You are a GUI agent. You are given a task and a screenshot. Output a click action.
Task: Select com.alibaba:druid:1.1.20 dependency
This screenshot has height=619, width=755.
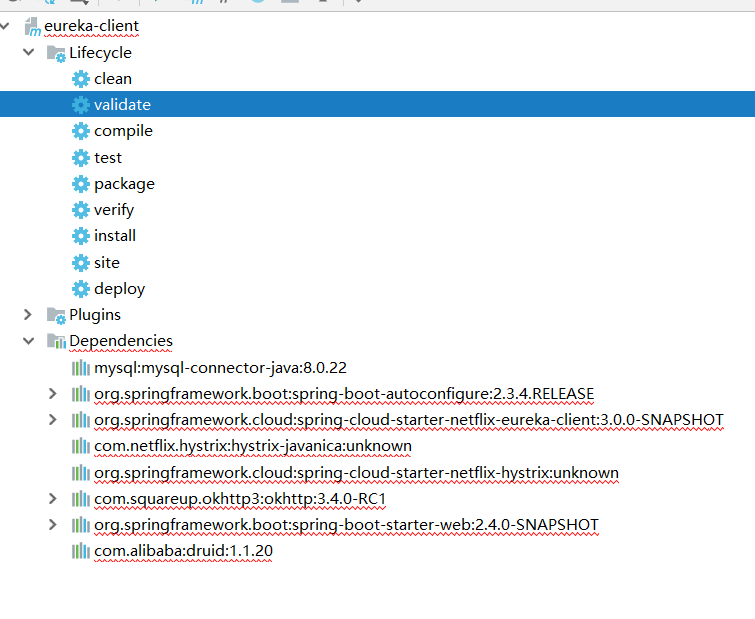183,551
